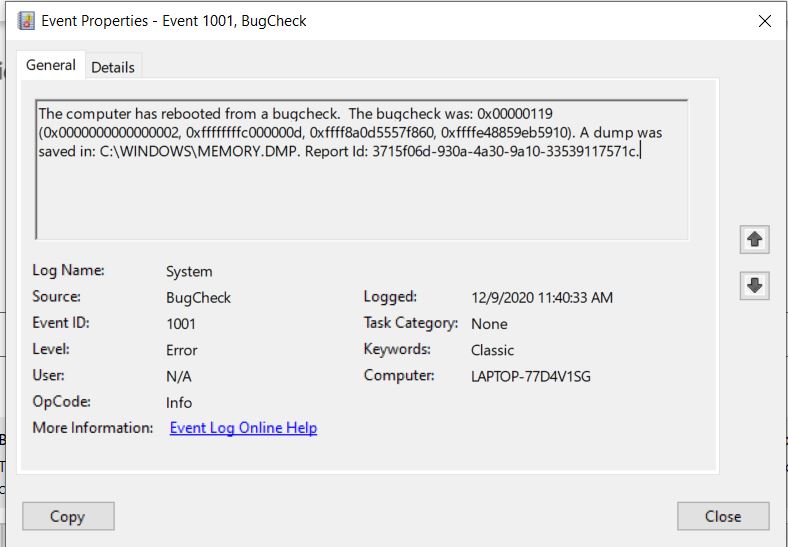This screenshot has width=788, height=547.
Task: Click the Log Name: label
Action: [68, 270]
